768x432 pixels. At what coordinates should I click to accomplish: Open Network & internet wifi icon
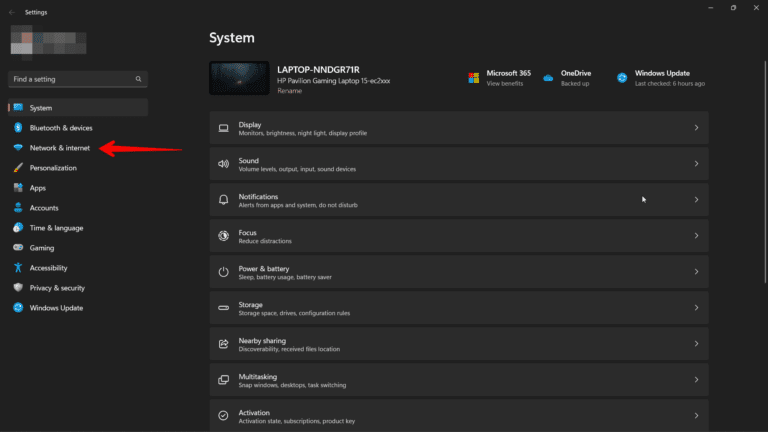coord(18,148)
